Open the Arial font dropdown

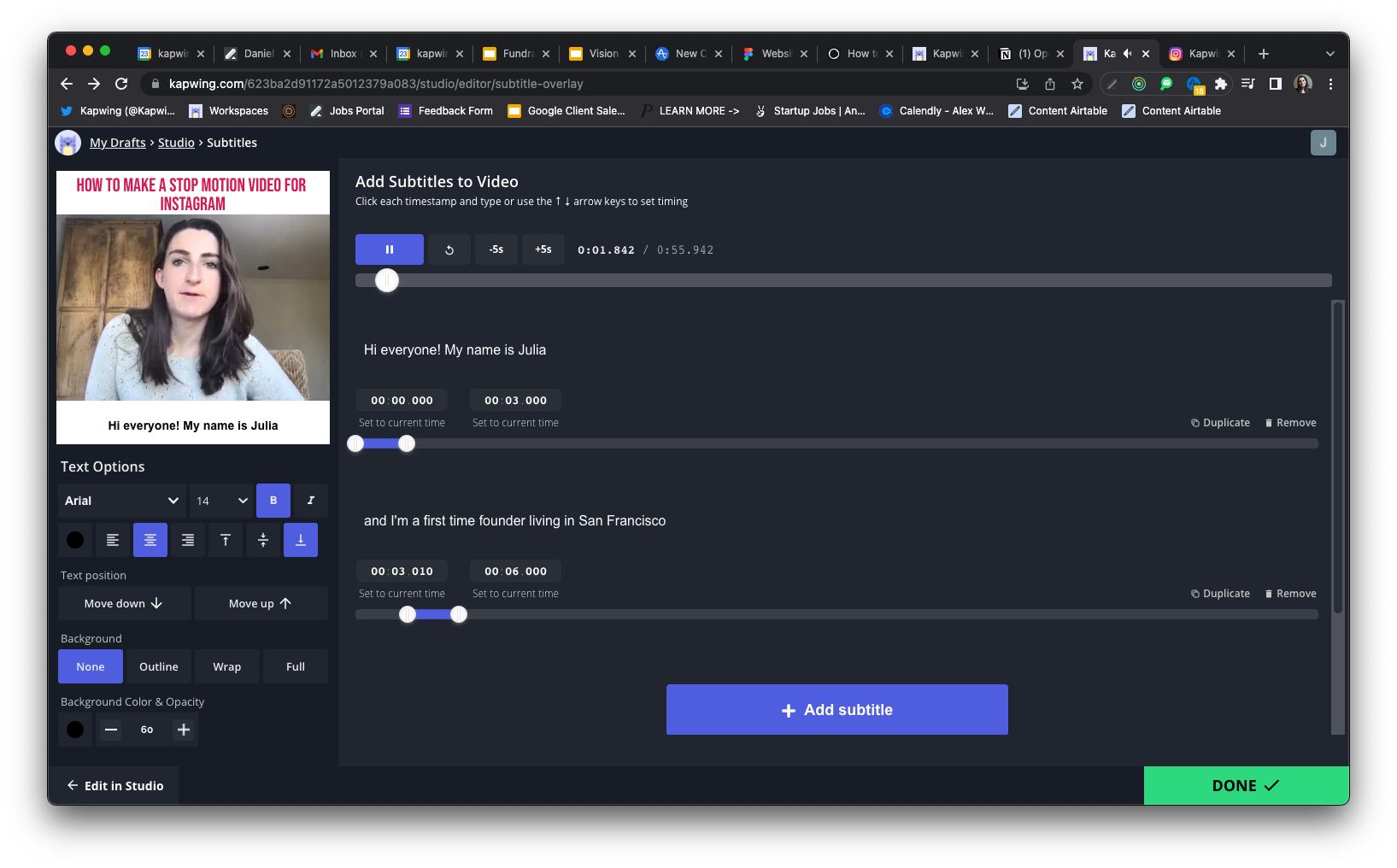tap(122, 501)
